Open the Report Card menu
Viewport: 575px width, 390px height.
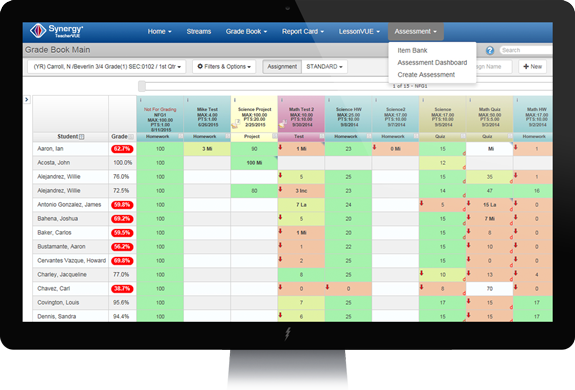(x=303, y=32)
